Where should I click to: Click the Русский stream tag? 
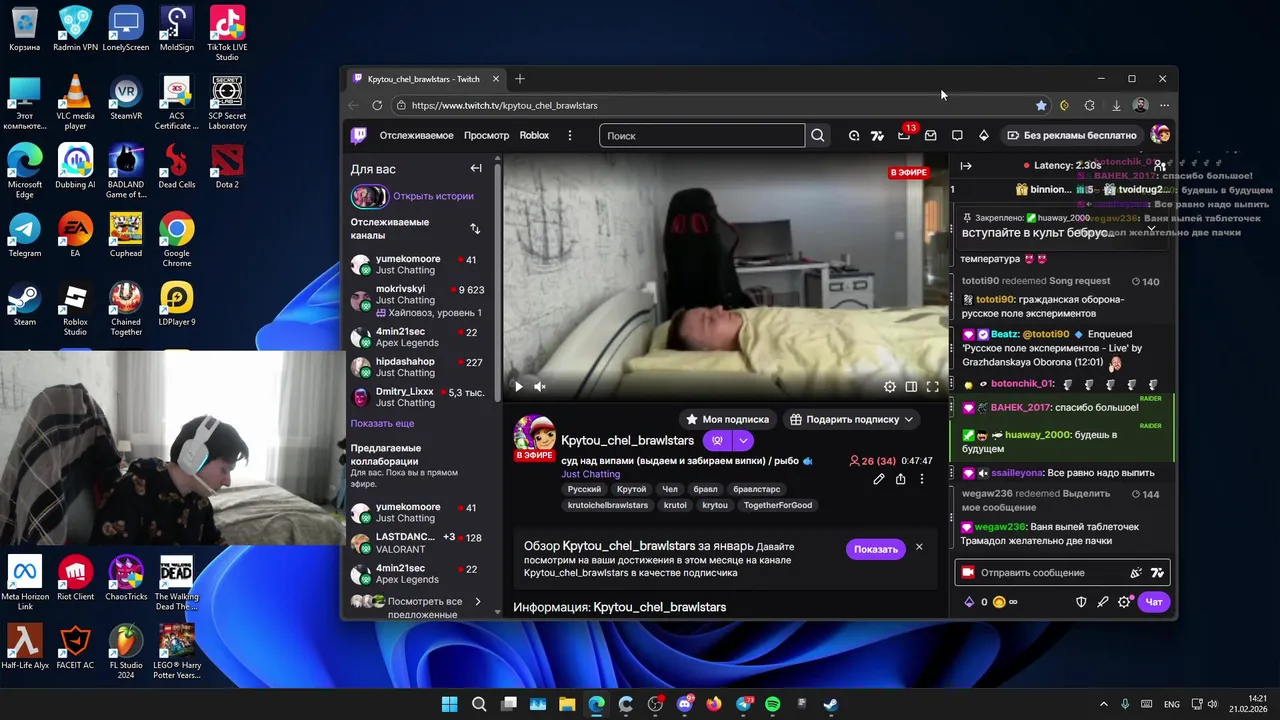pos(584,490)
